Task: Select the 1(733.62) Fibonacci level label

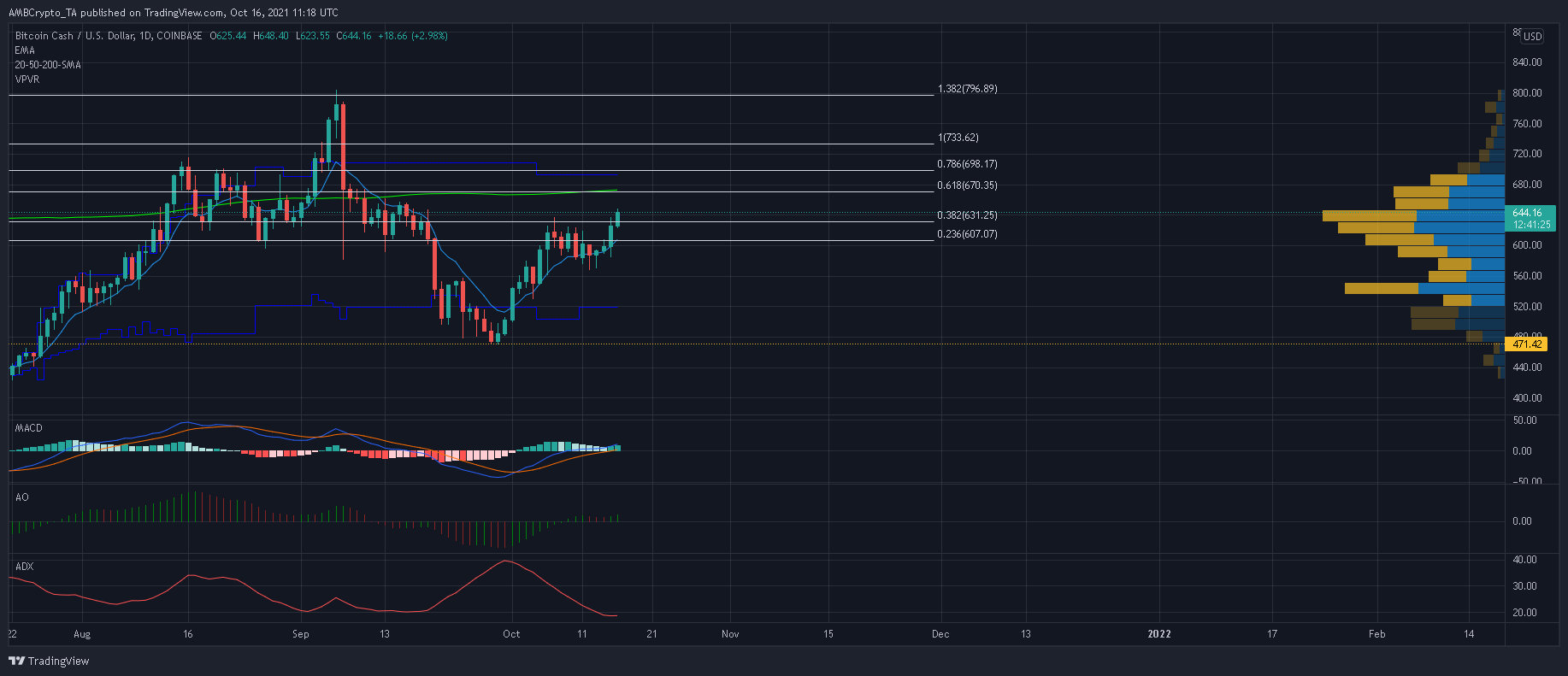Action: 958,138
